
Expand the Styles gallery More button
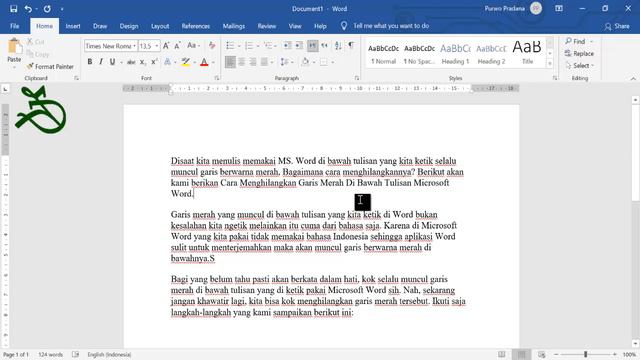pyautogui.click(x=550, y=63)
